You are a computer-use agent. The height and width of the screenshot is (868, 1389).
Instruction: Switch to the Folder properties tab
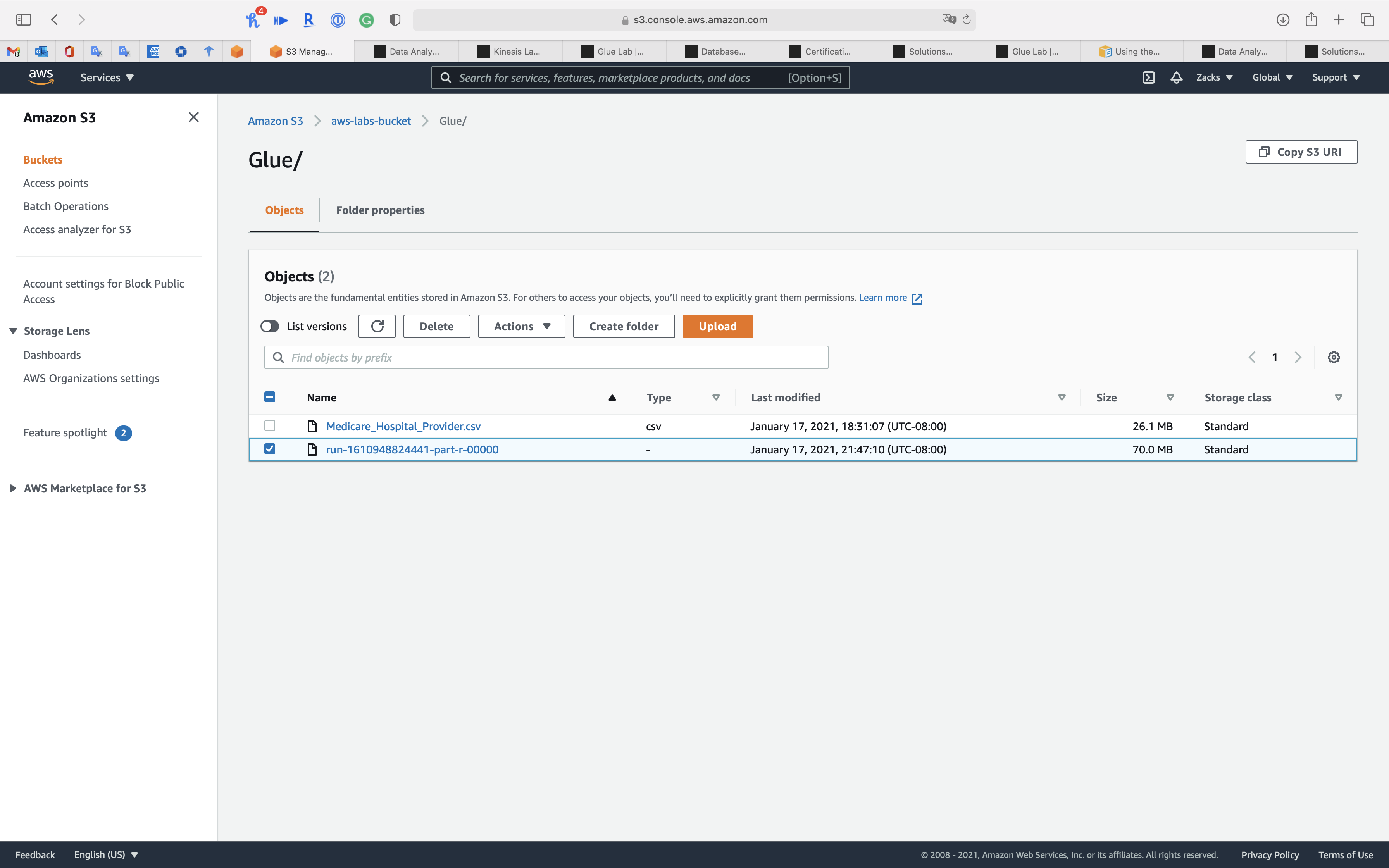[x=380, y=210]
